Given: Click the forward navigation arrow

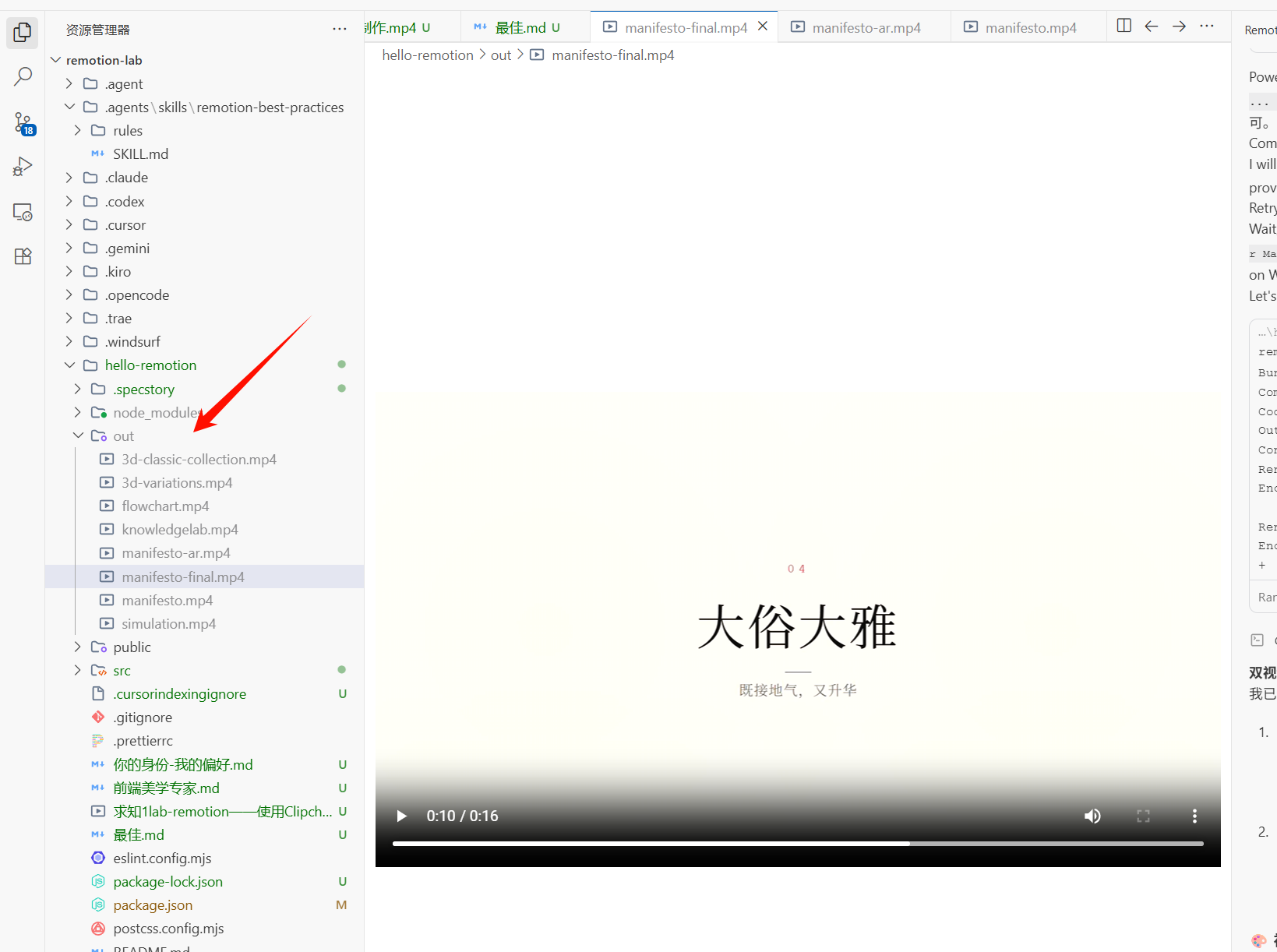Looking at the screenshot, I should pyautogui.click(x=1179, y=26).
